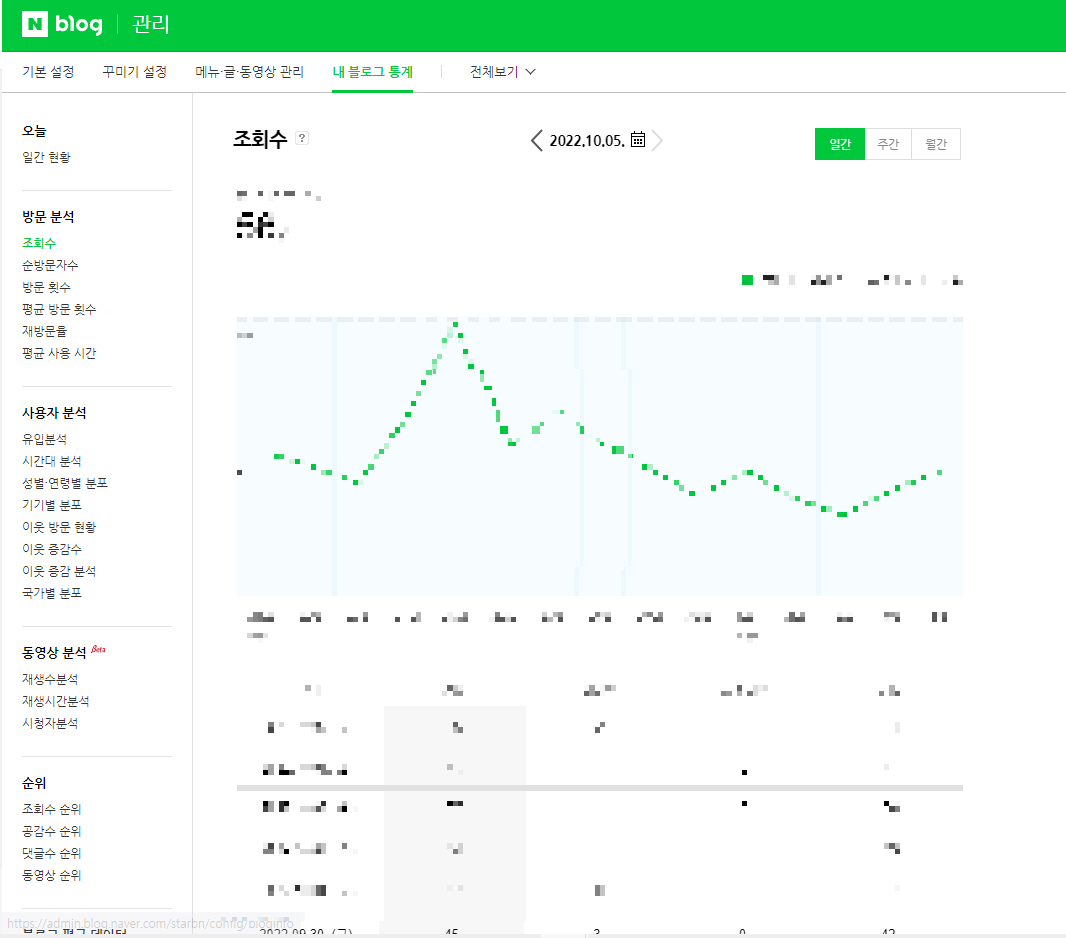Click the chart peak data point
The image size is (1066, 938).
[455, 323]
